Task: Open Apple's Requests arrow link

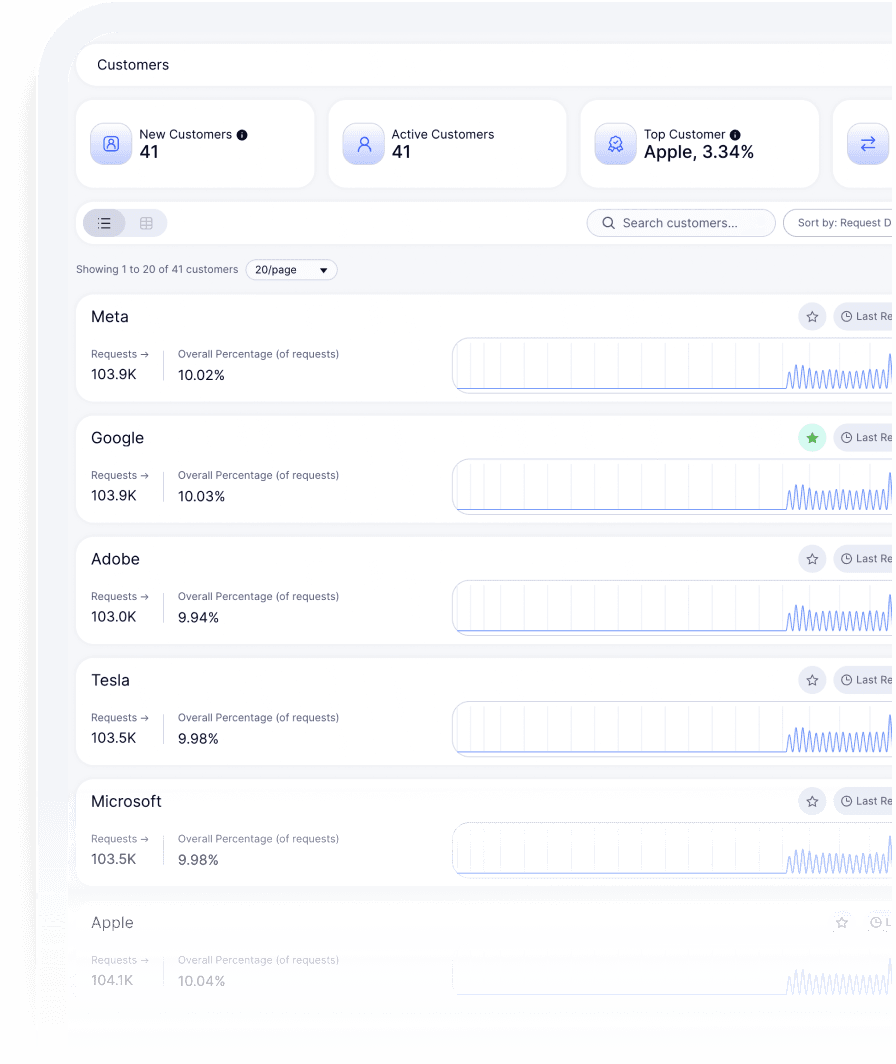Action: pyautogui.click(x=119, y=960)
